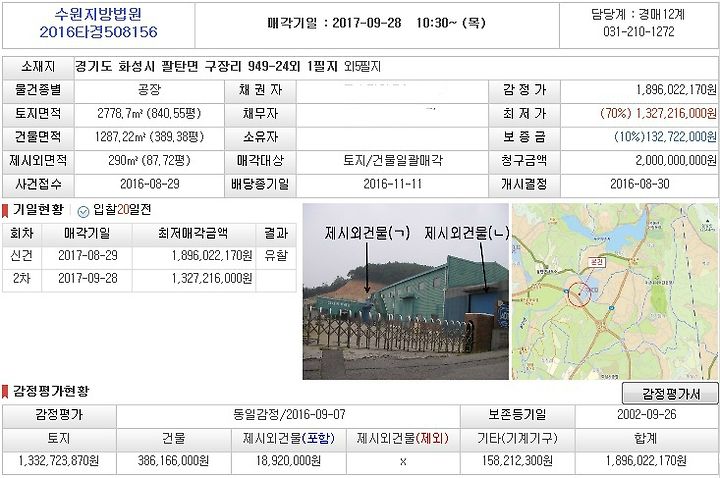Viewport: 720px width, 478px height.
Task: Click the 신건 row date 2017-08-29
Action: [x=88, y=255]
